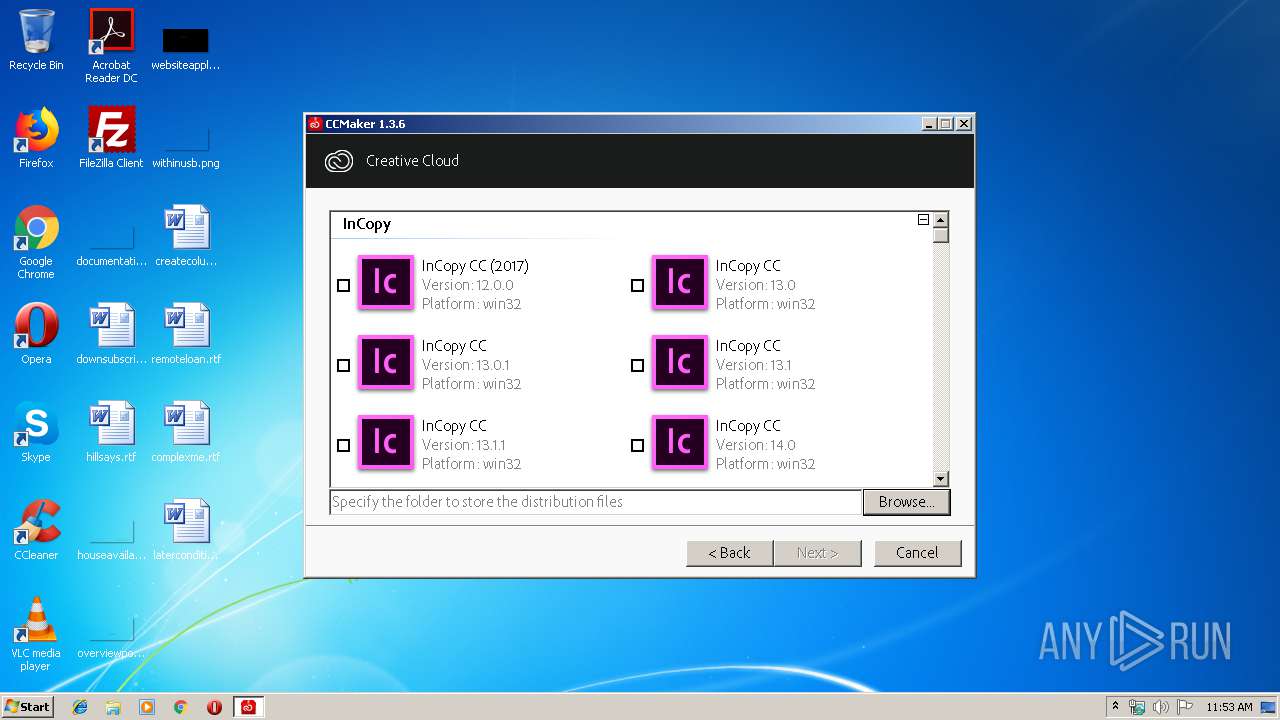Viewport: 1280px width, 720px height.
Task: Open FileZilla Client desktop shortcut
Action: [111, 138]
